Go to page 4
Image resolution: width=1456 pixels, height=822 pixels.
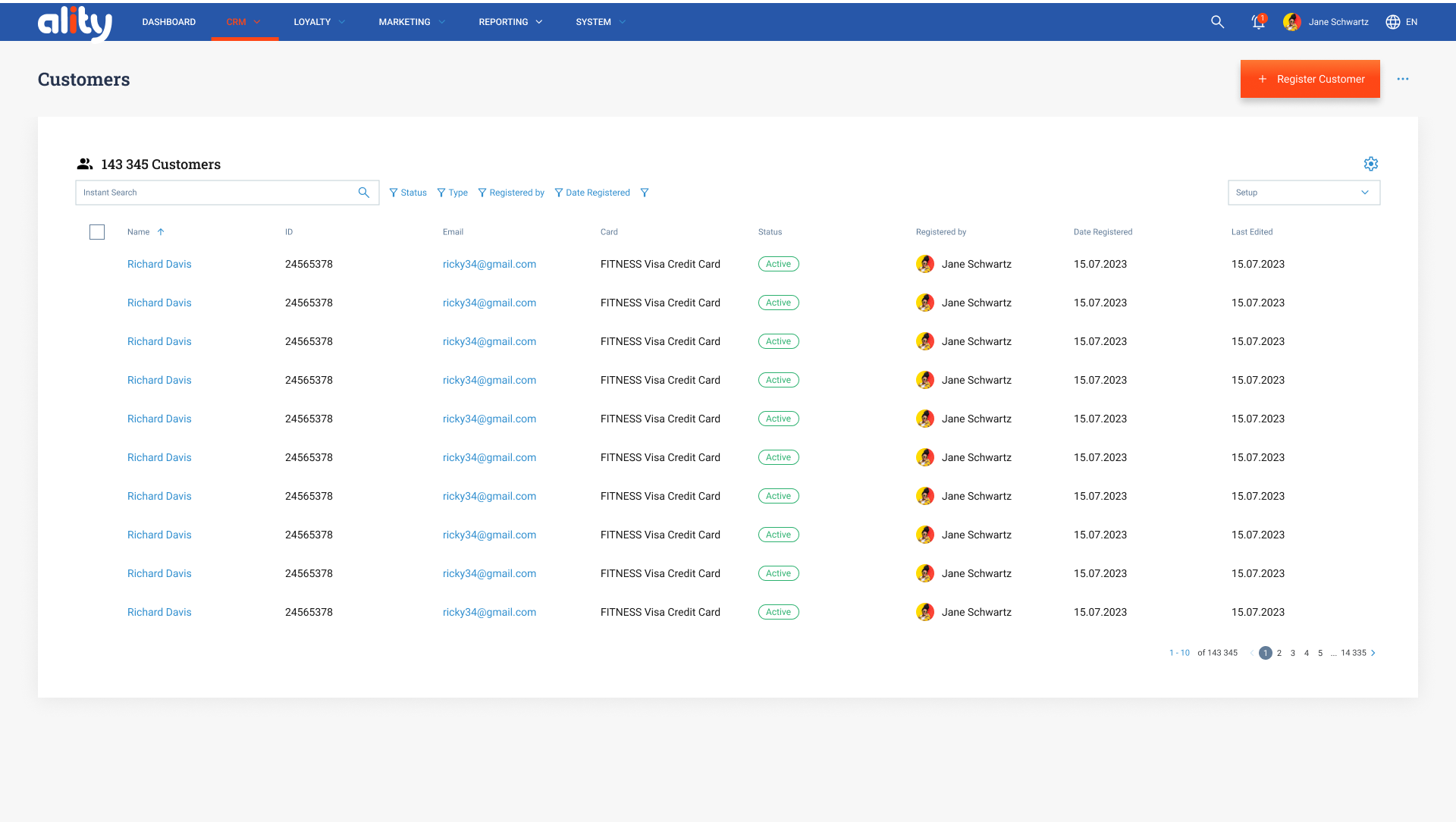tap(1306, 653)
